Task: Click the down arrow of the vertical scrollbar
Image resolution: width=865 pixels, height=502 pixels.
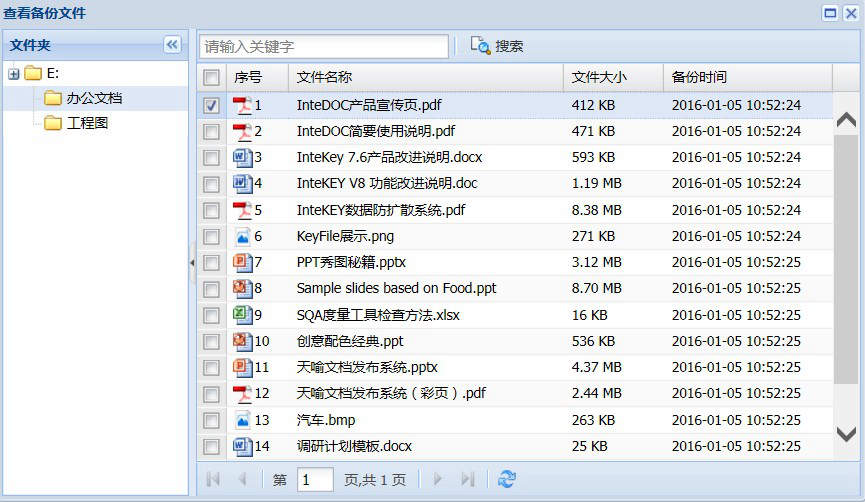Action: (846, 434)
